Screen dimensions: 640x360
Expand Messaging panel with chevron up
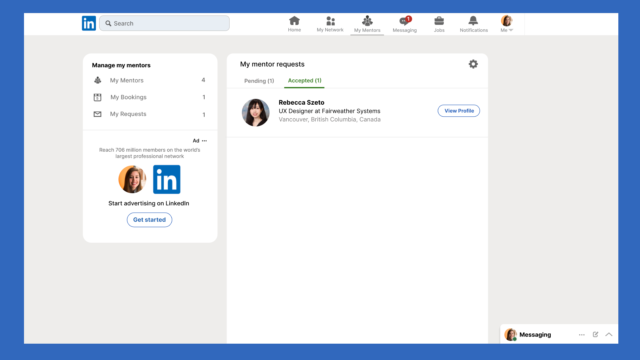609,334
